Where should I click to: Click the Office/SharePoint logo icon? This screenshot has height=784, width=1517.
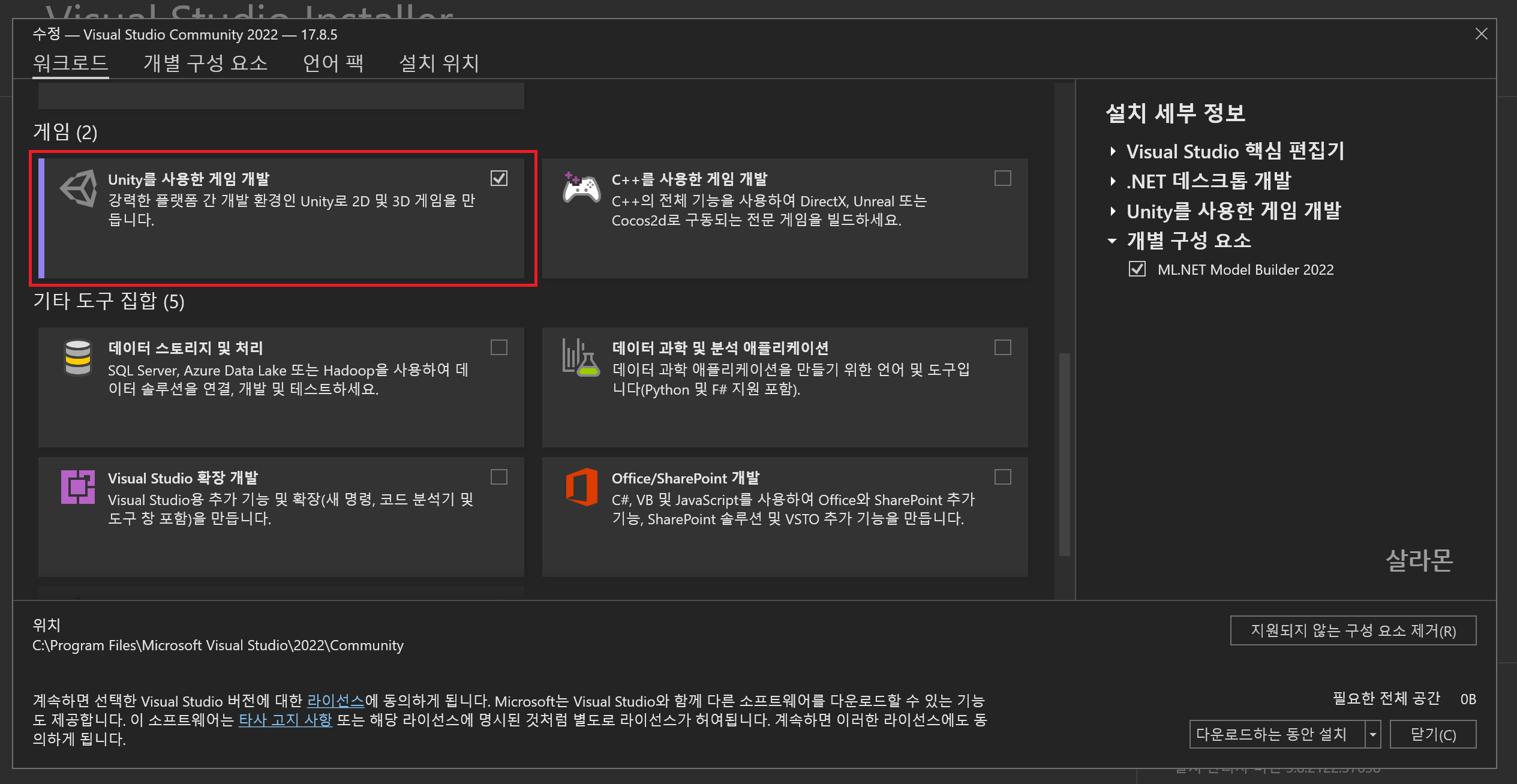581,486
